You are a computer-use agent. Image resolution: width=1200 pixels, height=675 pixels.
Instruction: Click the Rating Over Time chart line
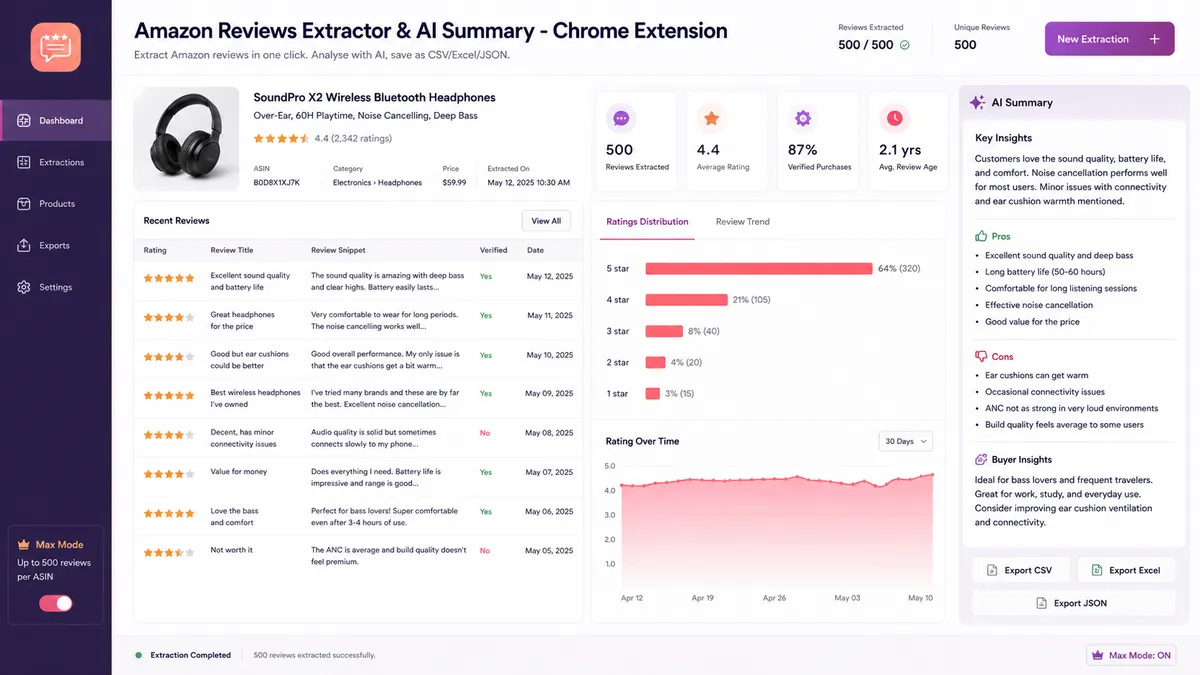(x=777, y=482)
